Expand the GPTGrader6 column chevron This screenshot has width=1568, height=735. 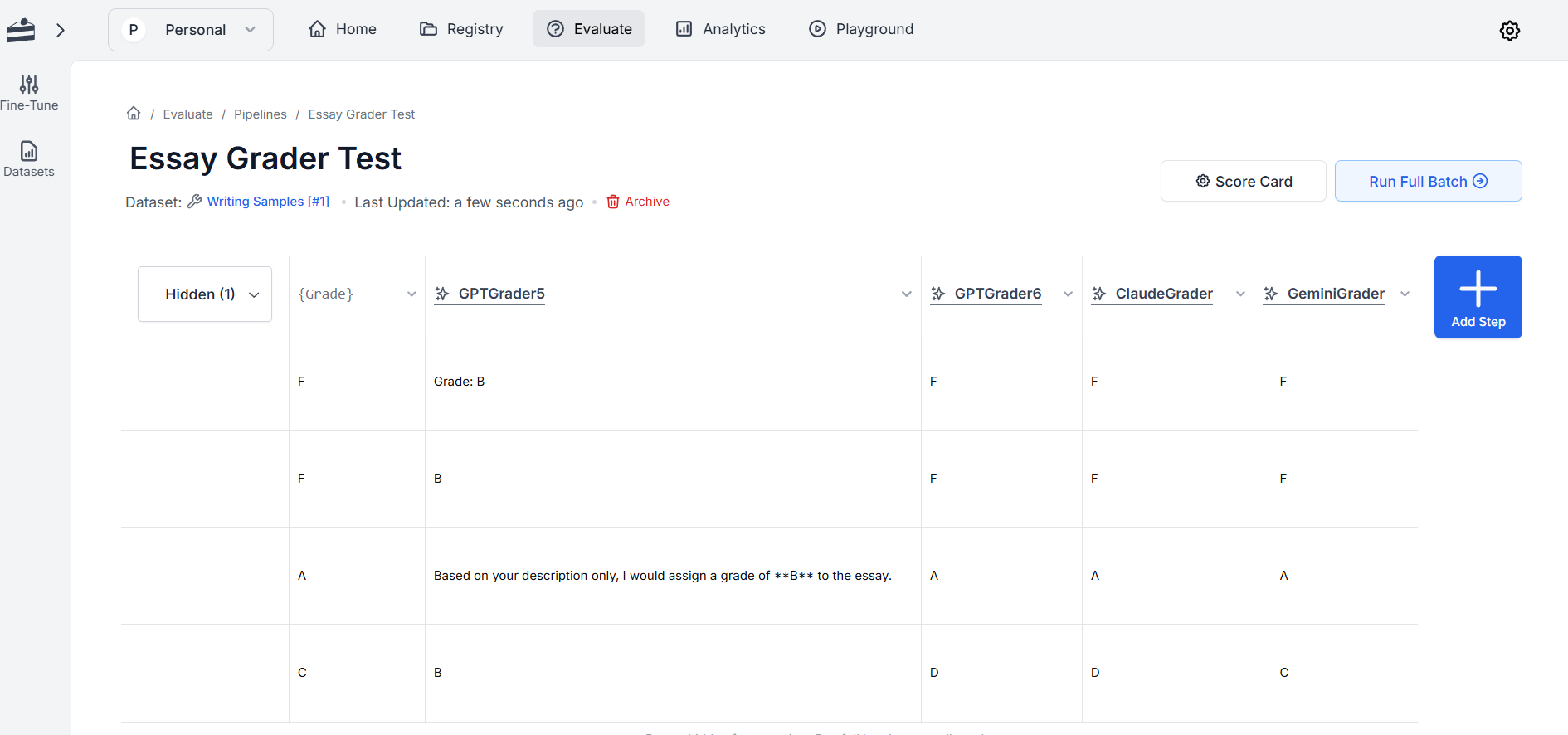[1068, 294]
